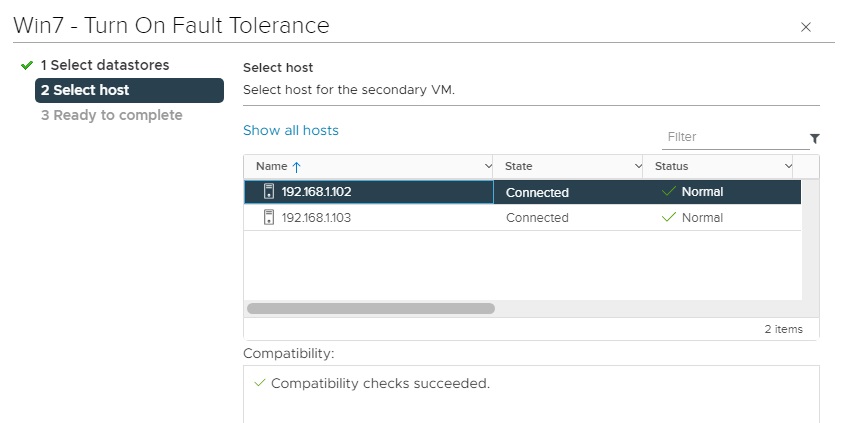Click the Show all hosts link
The width and height of the screenshot is (846, 423).
(291, 131)
